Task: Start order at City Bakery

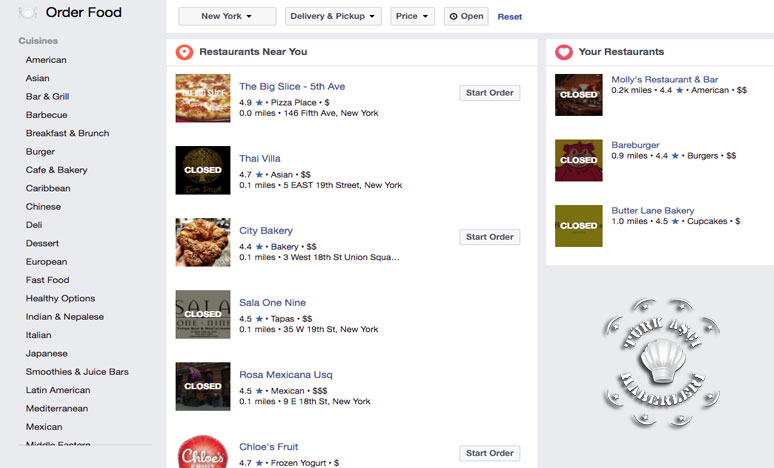Action: pos(490,237)
